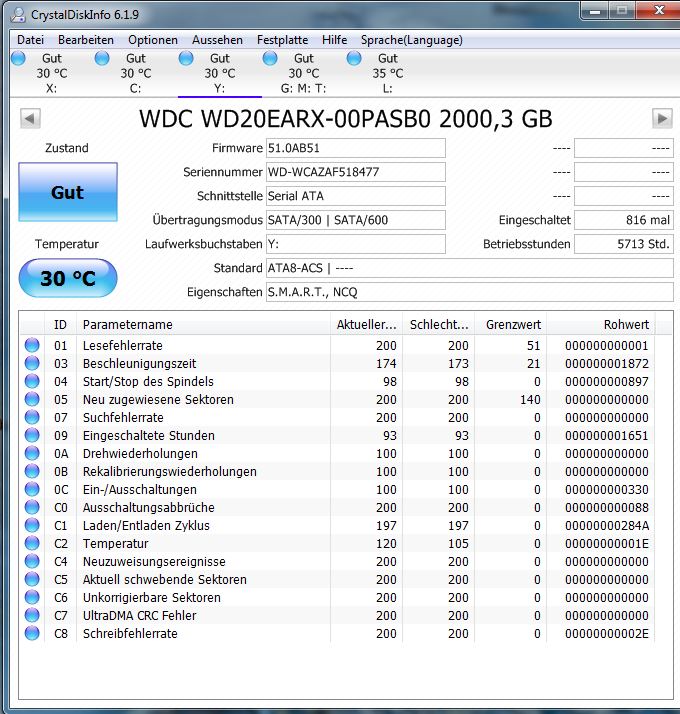The height and width of the screenshot is (714, 680).
Task: Select raw value 00000001872
Action: point(607,364)
